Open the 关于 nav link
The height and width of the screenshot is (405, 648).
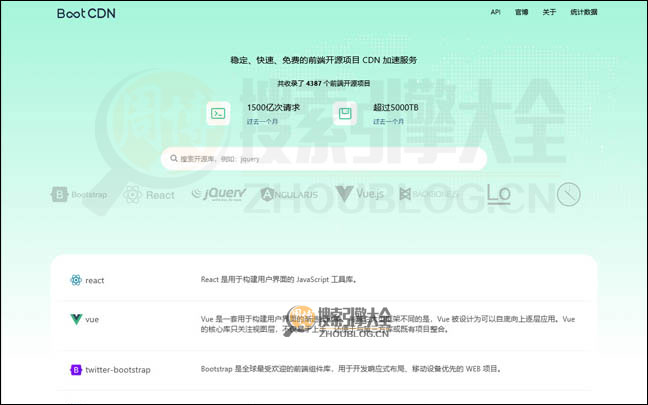point(549,12)
